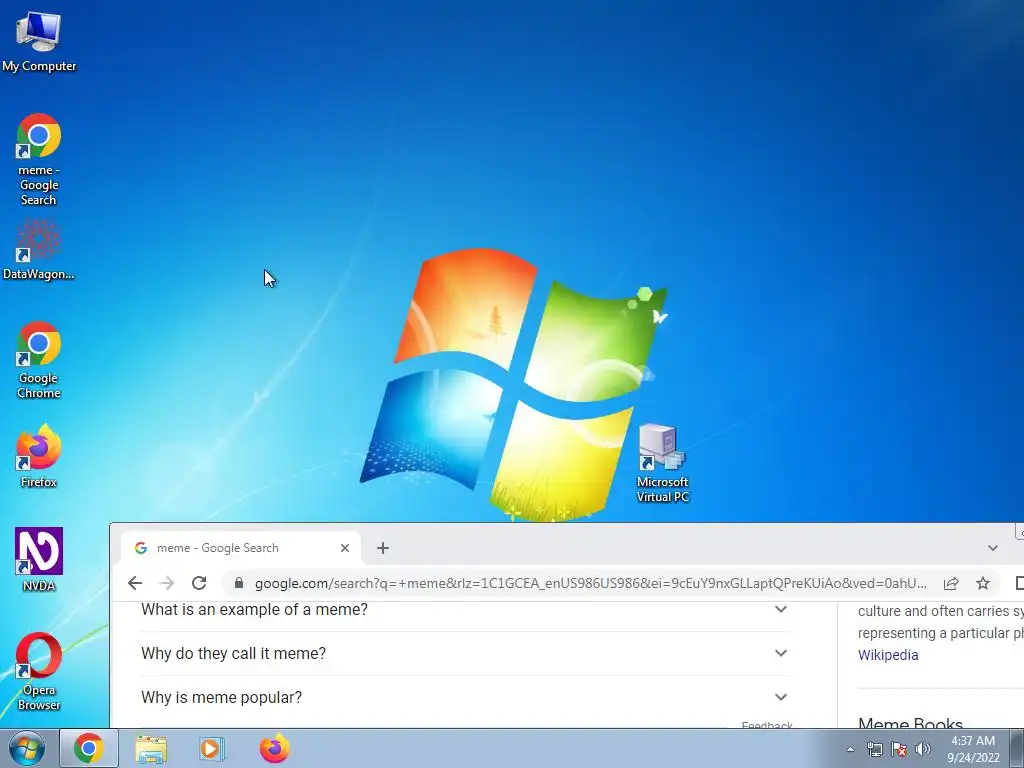Show hidden tray icons arrow
1024x768 pixels.
850,750
